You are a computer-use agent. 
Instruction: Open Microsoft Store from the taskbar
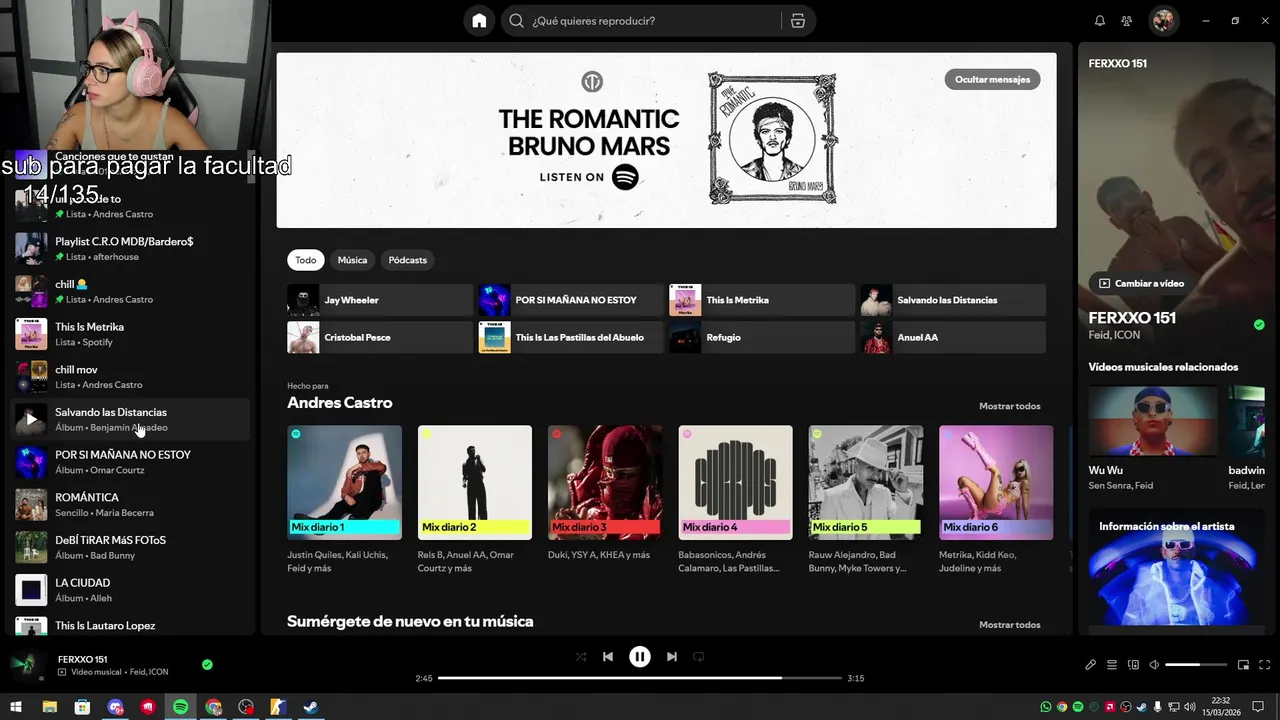(x=82, y=707)
